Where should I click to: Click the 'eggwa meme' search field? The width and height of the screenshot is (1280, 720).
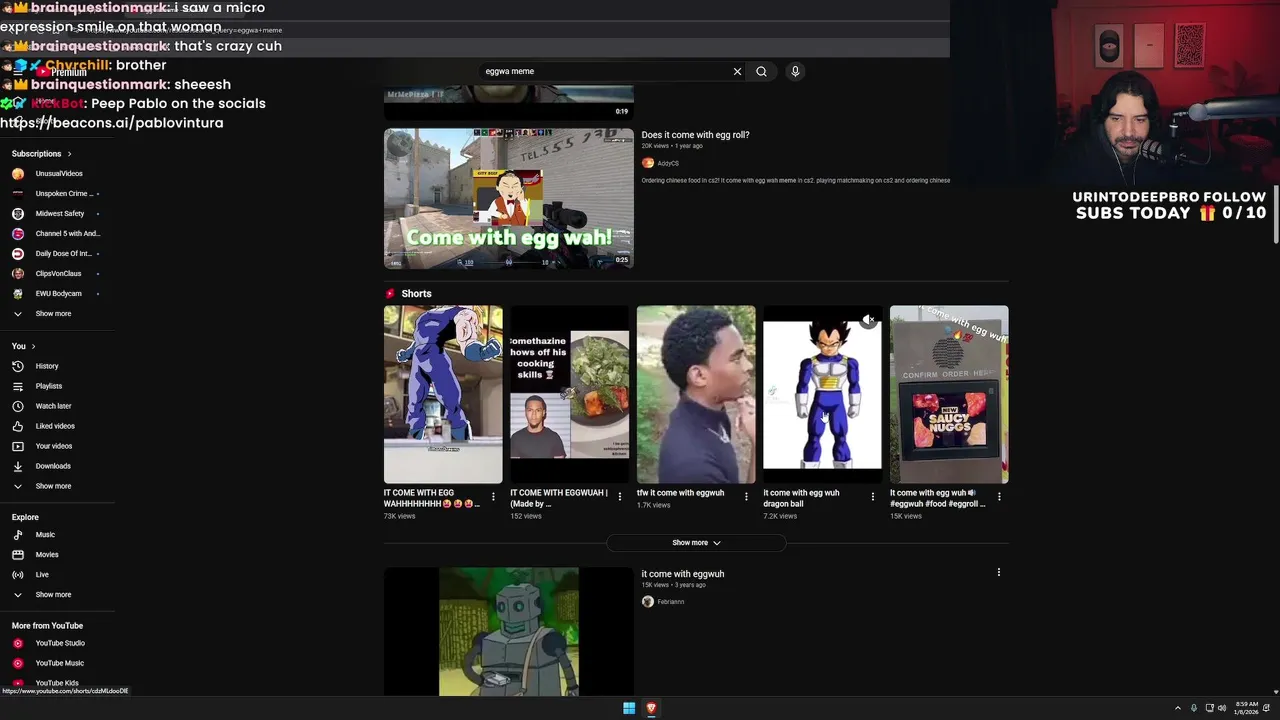605,71
